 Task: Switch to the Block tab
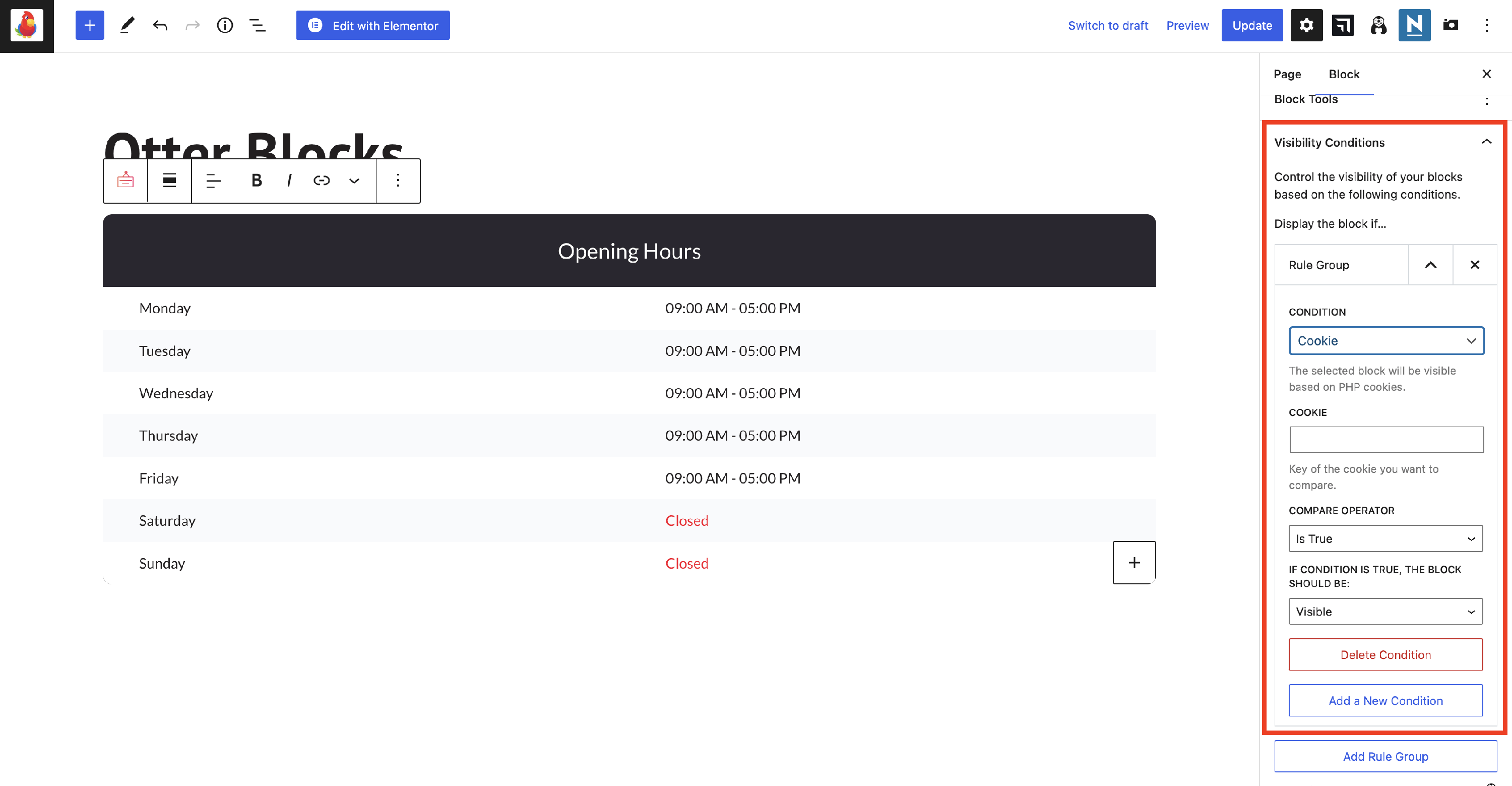[x=1344, y=74]
